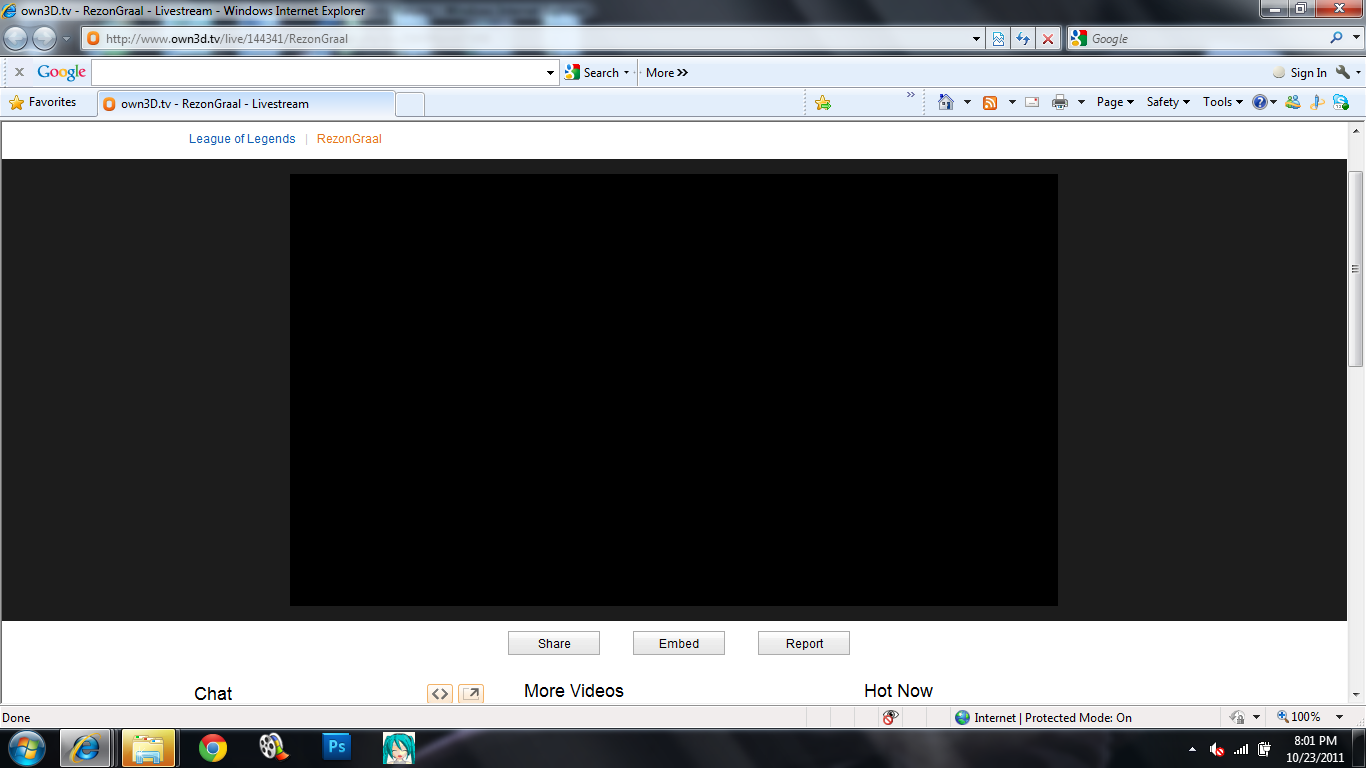Image resolution: width=1366 pixels, height=768 pixels.
Task: Click the Embed button below video
Action: pyautogui.click(x=679, y=643)
